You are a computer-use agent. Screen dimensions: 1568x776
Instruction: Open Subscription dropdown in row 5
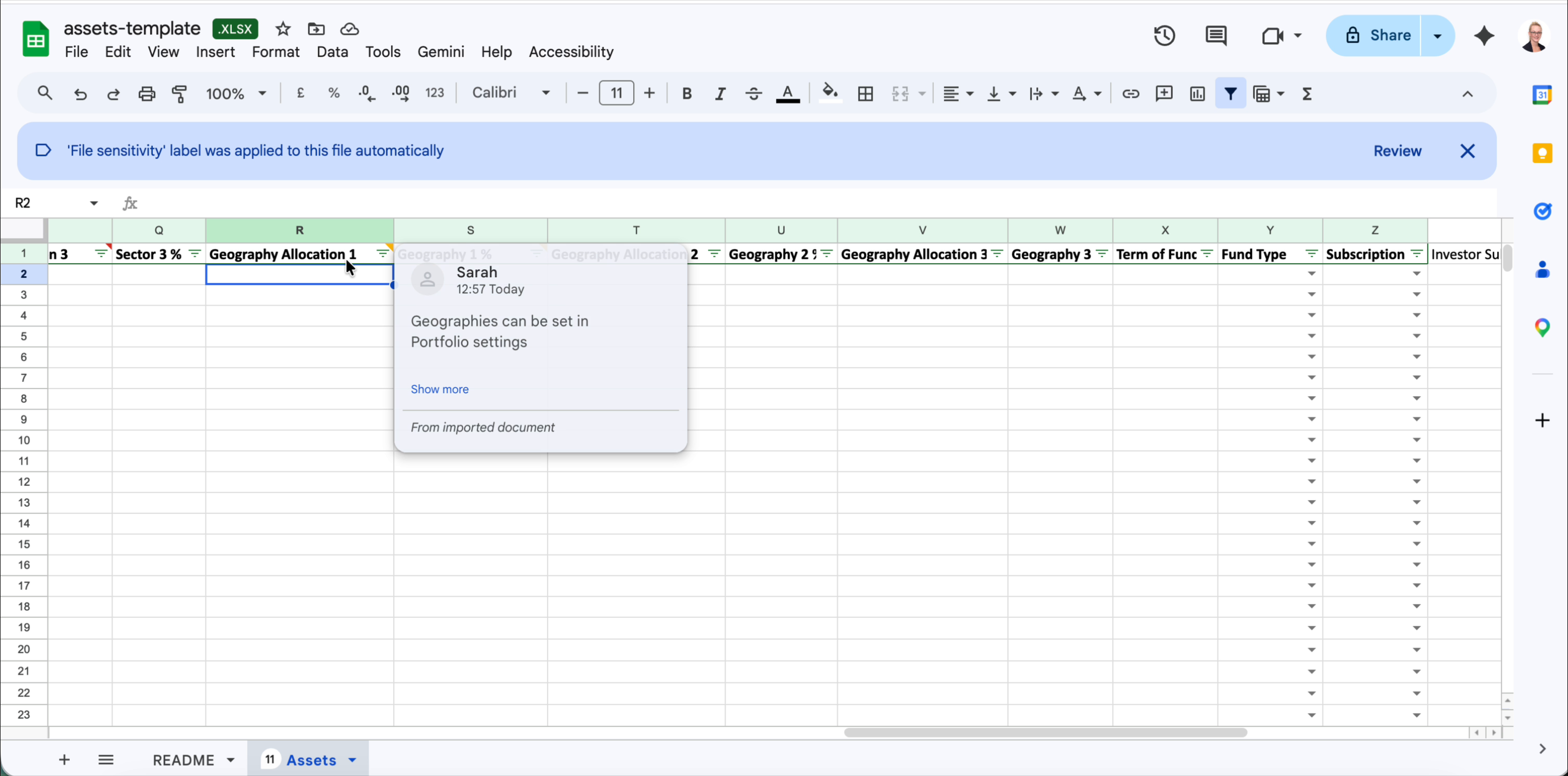pyautogui.click(x=1416, y=336)
